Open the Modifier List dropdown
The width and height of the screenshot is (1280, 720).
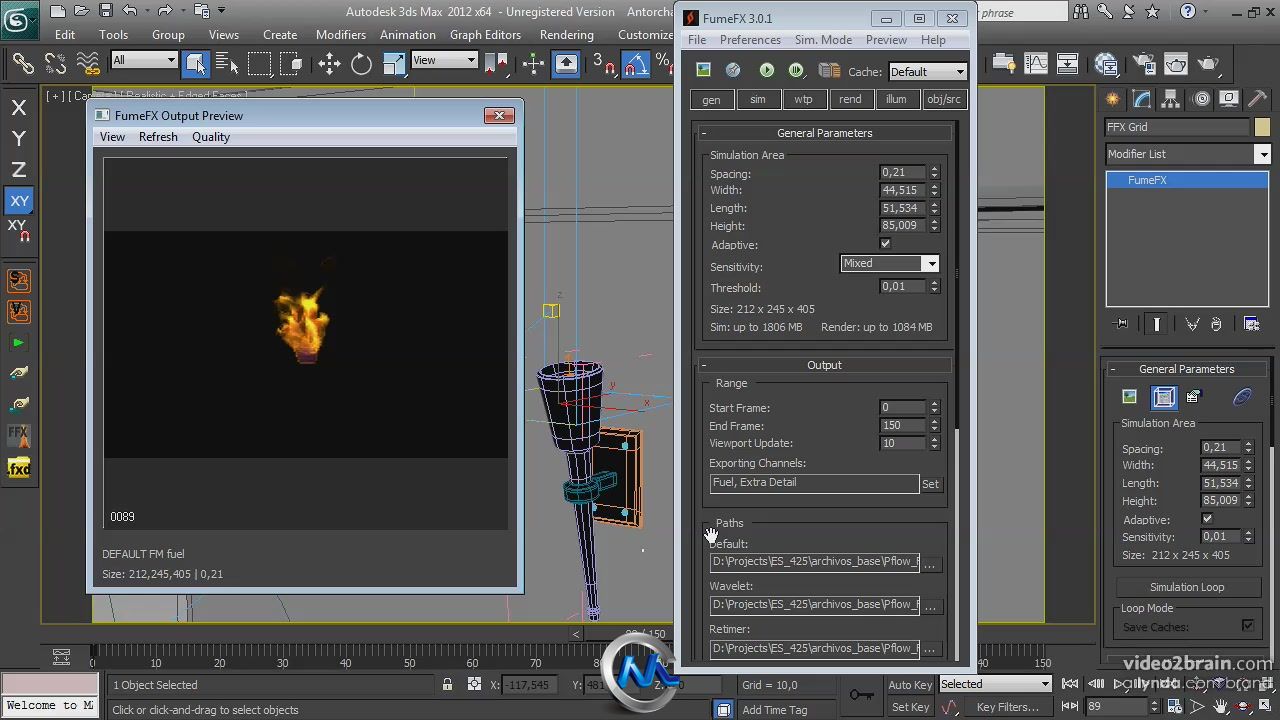click(1188, 154)
